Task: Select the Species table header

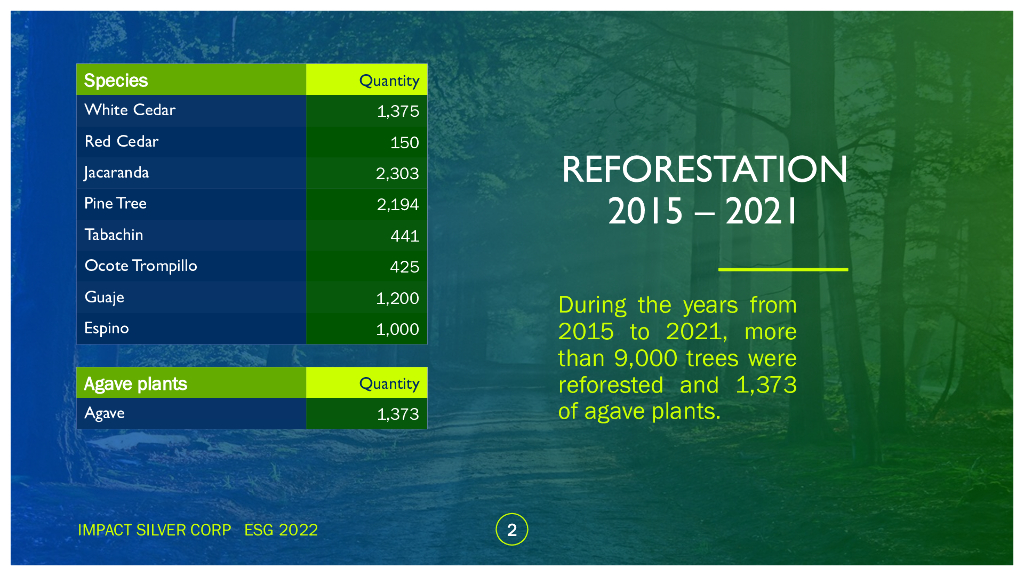Action: coord(191,80)
